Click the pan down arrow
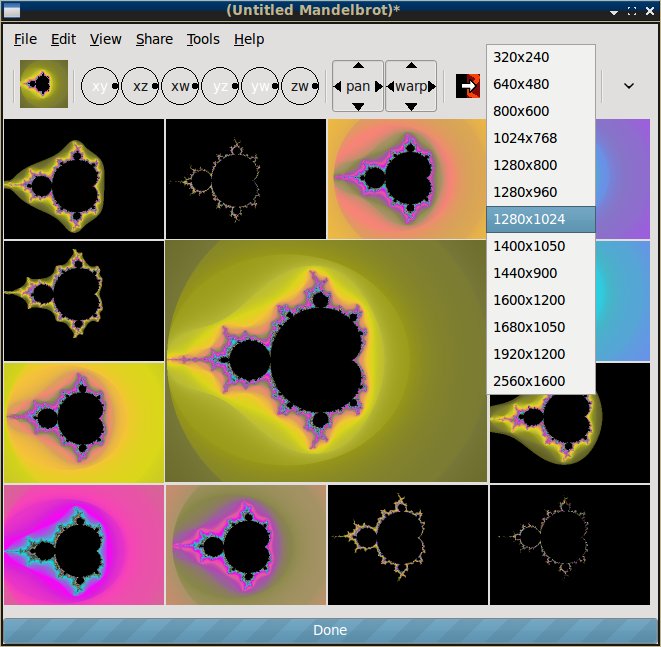661x647 pixels. coord(358,107)
